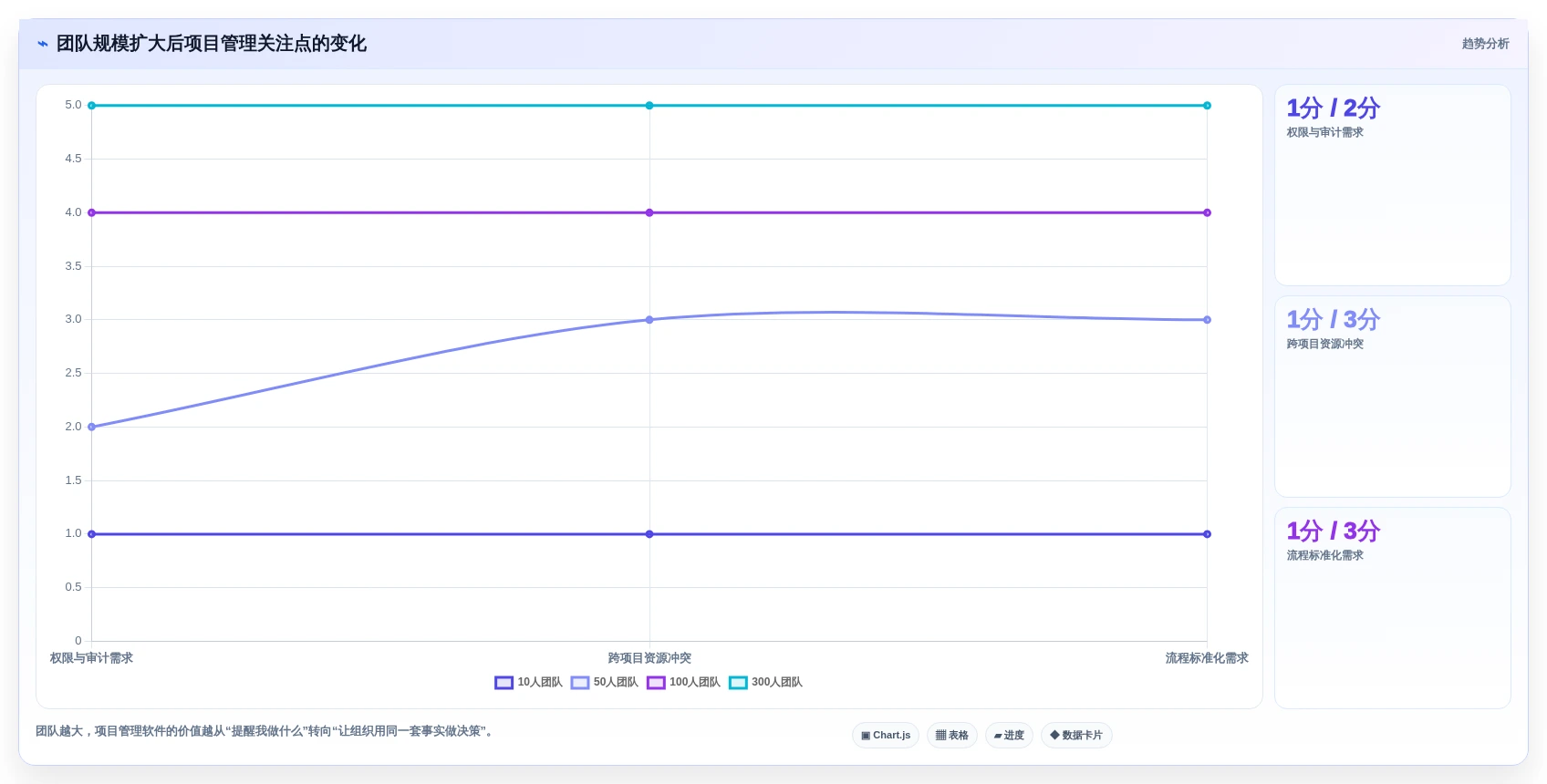
Task: Select the 流程标准化需求 score card
Action: (x=1392, y=608)
